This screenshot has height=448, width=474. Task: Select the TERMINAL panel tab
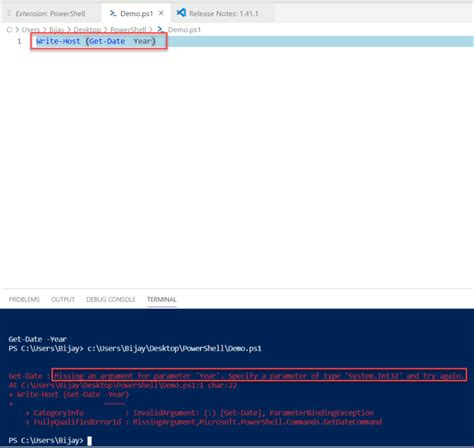pos(162,299)
